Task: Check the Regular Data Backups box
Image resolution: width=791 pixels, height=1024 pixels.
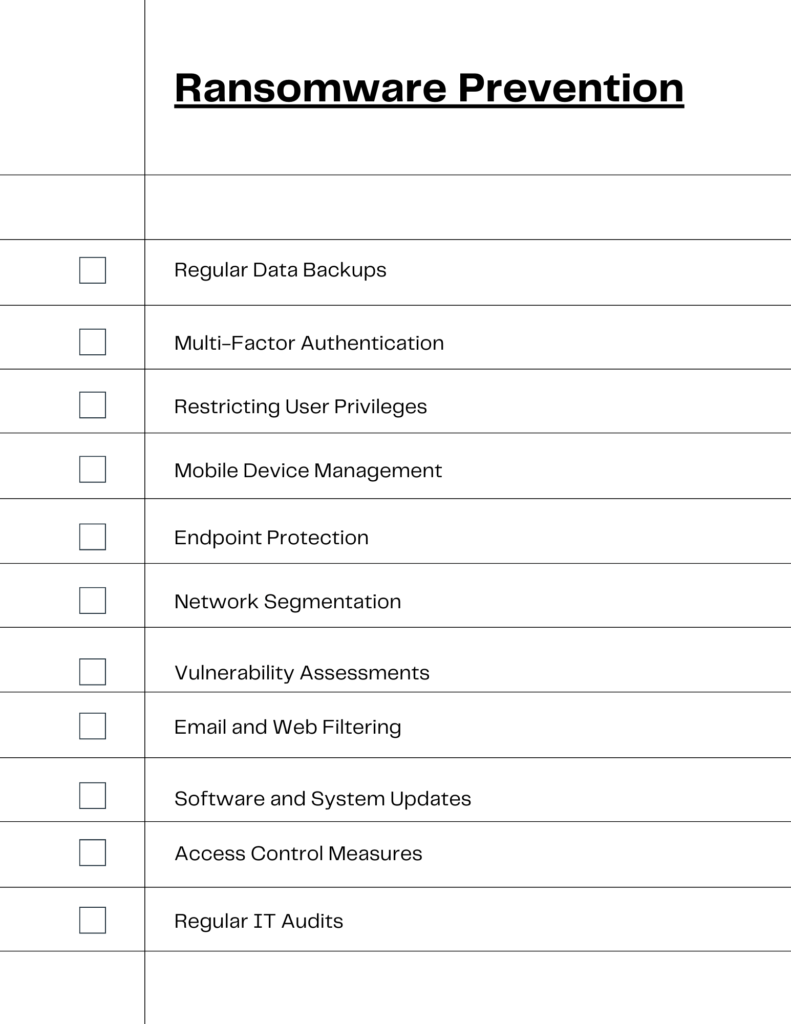Action: [92, 270]
